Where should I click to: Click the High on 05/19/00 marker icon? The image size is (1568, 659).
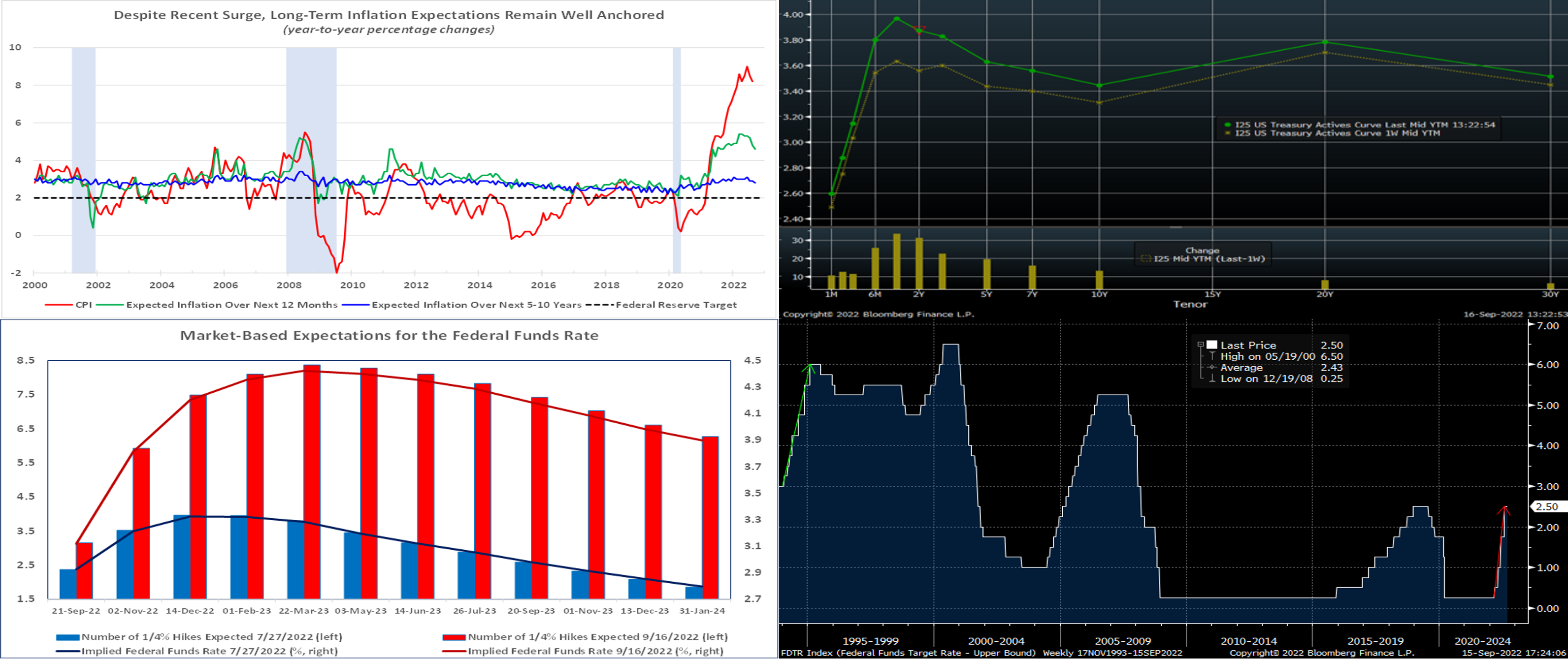click(x=1212, y=356)
